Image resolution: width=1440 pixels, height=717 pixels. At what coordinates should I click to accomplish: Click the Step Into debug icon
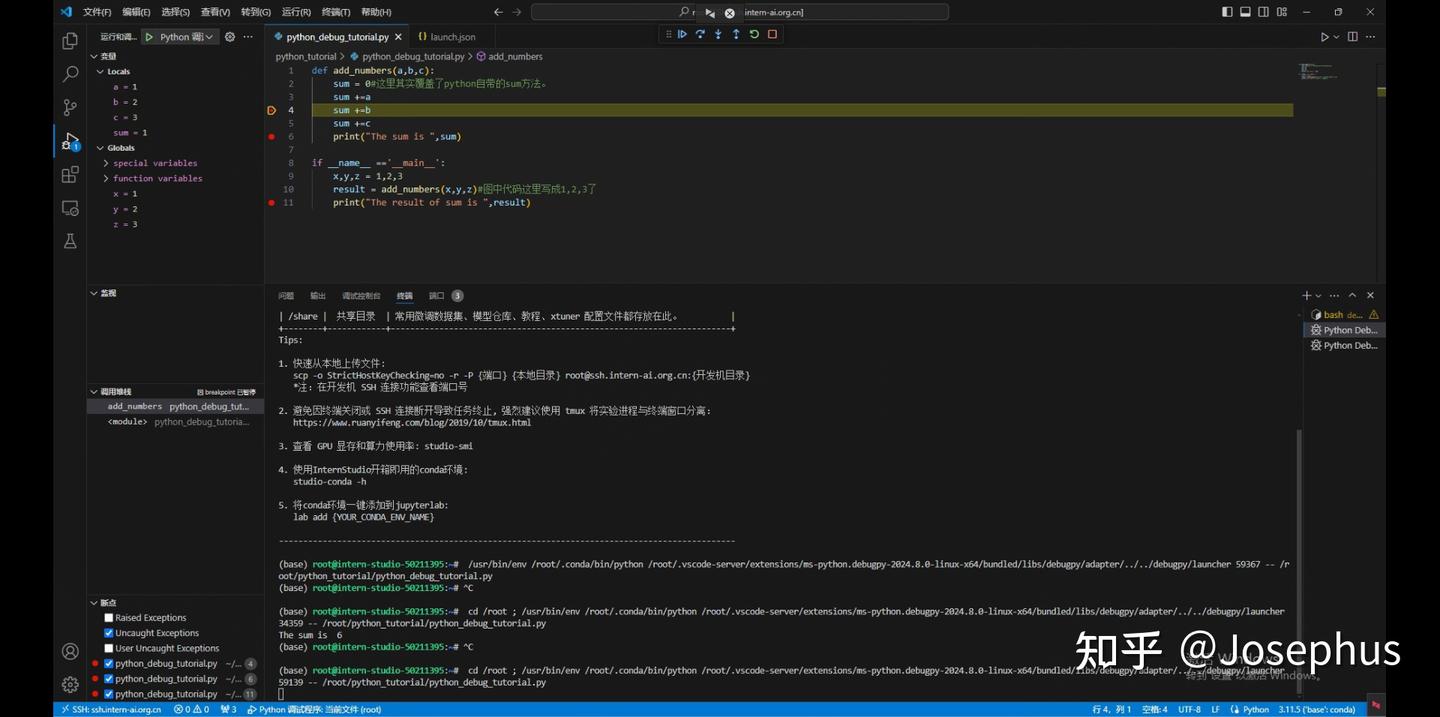[718, 33]
